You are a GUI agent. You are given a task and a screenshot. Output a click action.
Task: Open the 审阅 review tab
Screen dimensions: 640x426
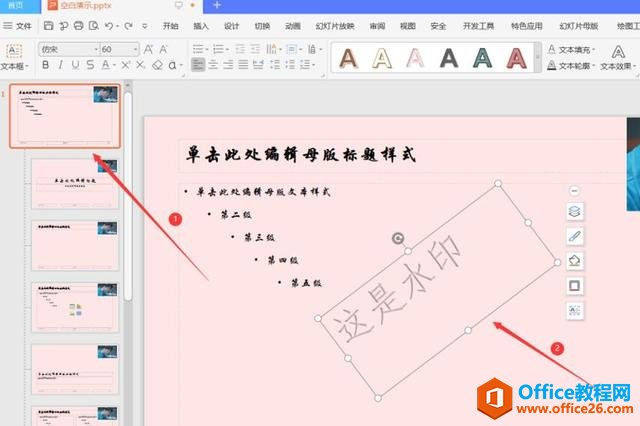point(378,26)
